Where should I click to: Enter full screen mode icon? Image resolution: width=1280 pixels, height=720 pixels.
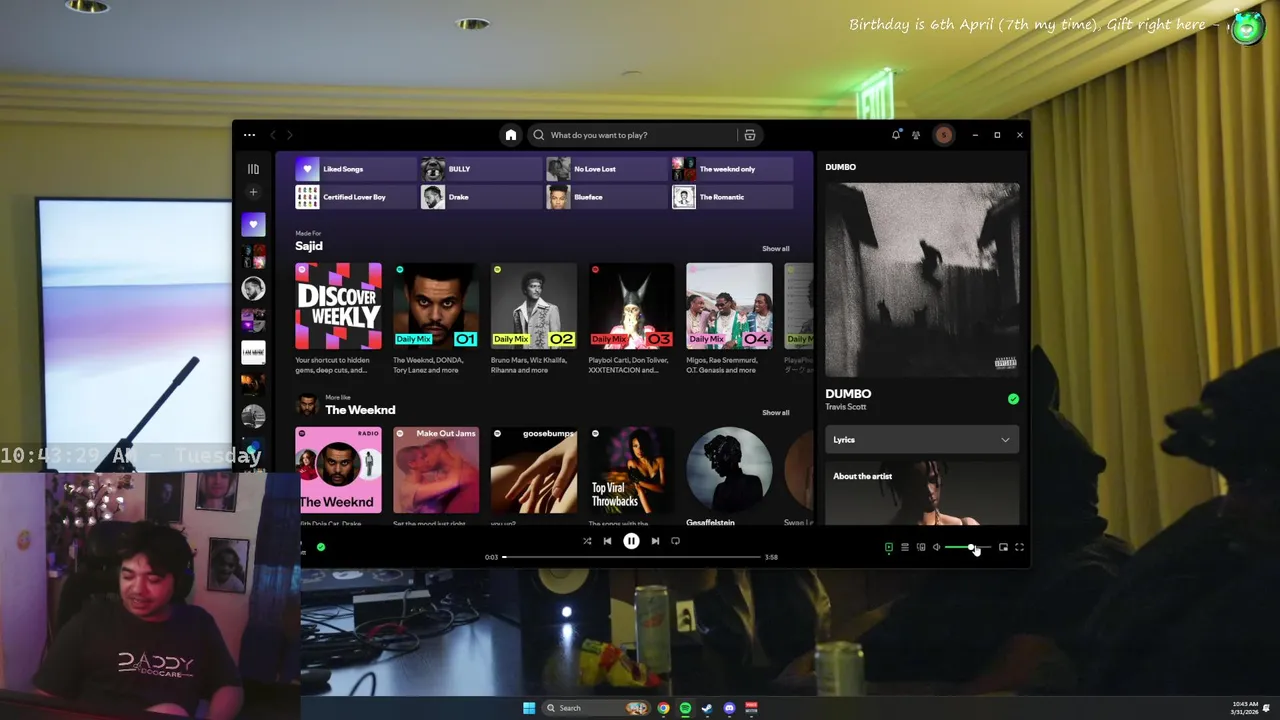point(1019,547)
